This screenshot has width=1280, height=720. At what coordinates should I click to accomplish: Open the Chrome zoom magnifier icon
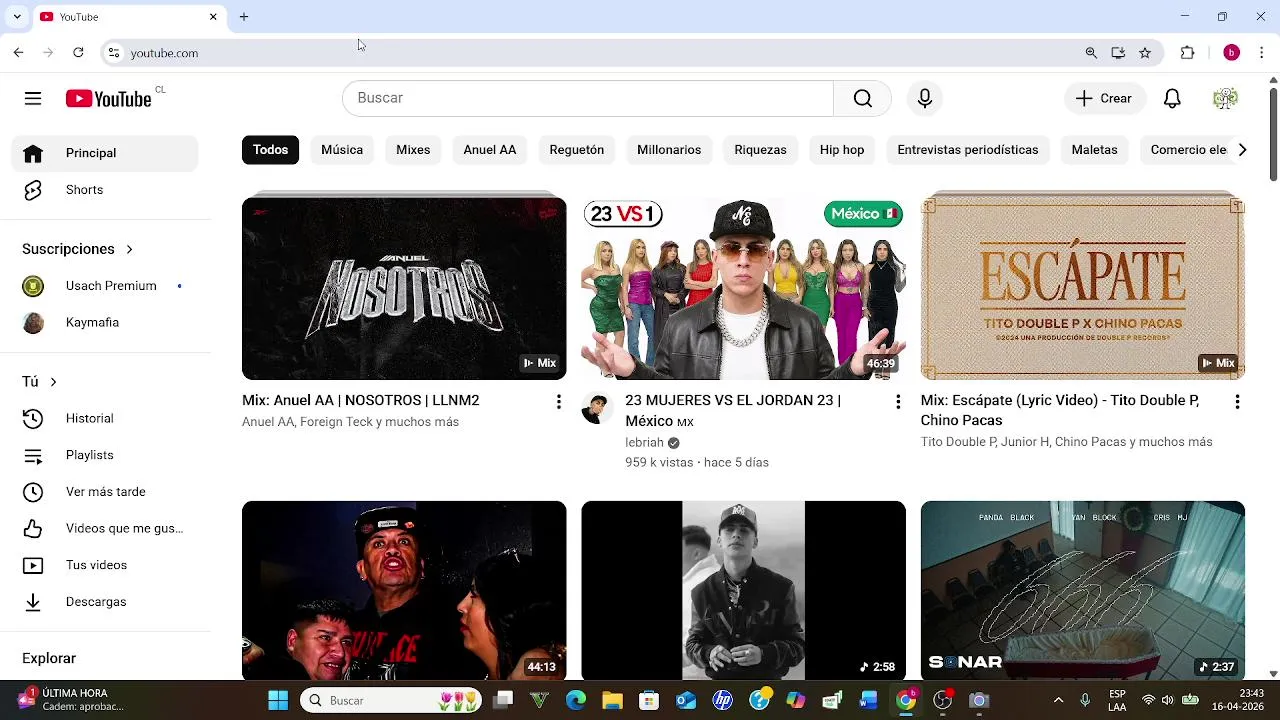(1091, 53)
